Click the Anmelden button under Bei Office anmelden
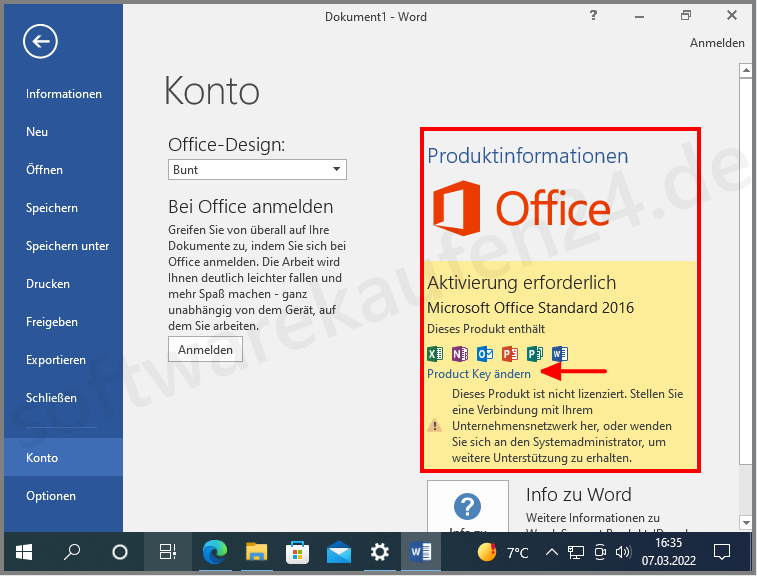The height and width of the screenshot is (576, 757). [x=205, y=349]
